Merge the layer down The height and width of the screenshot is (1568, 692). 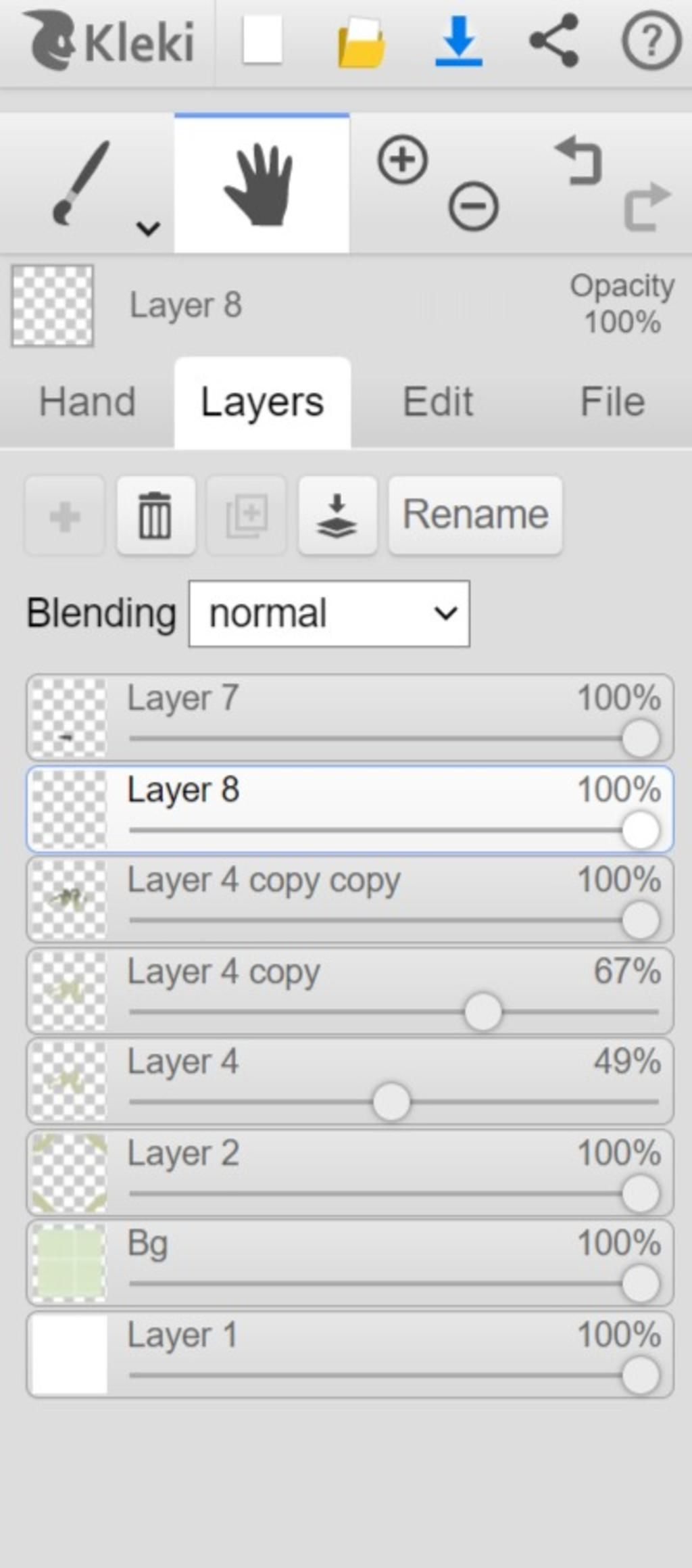point(337,515)
